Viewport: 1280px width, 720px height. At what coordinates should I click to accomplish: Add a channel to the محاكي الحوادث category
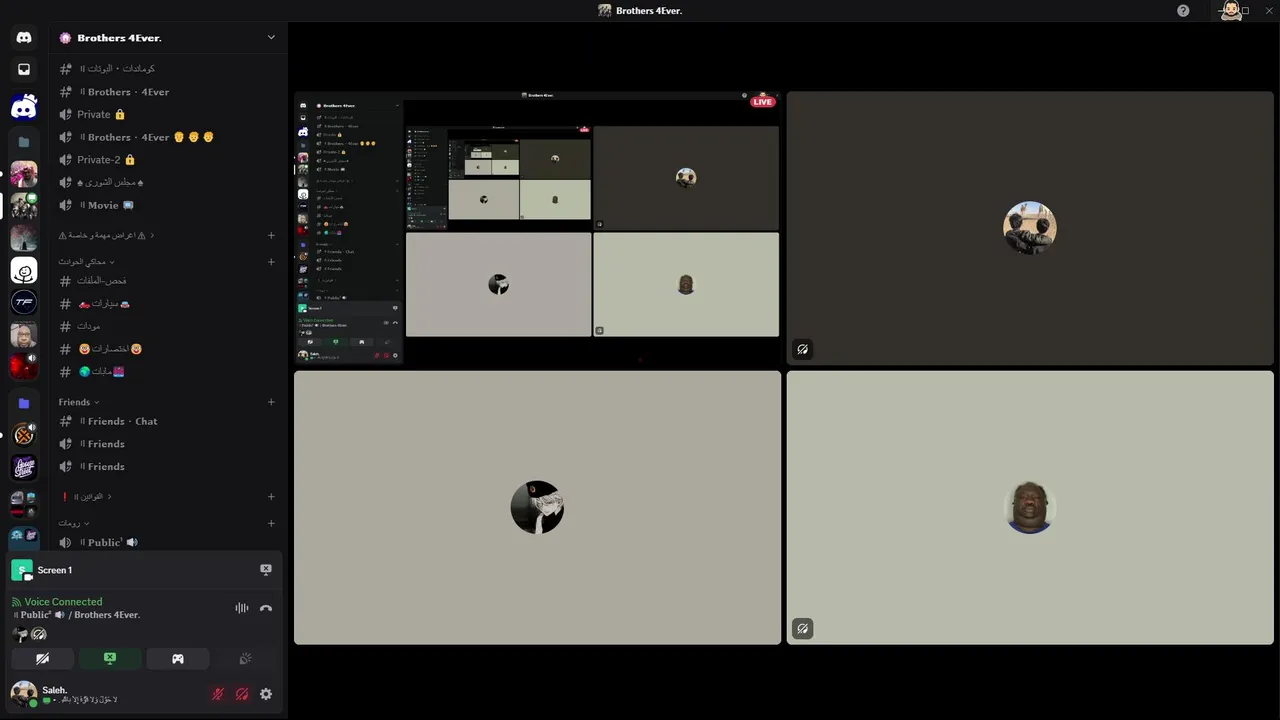(x=271, y=262)
